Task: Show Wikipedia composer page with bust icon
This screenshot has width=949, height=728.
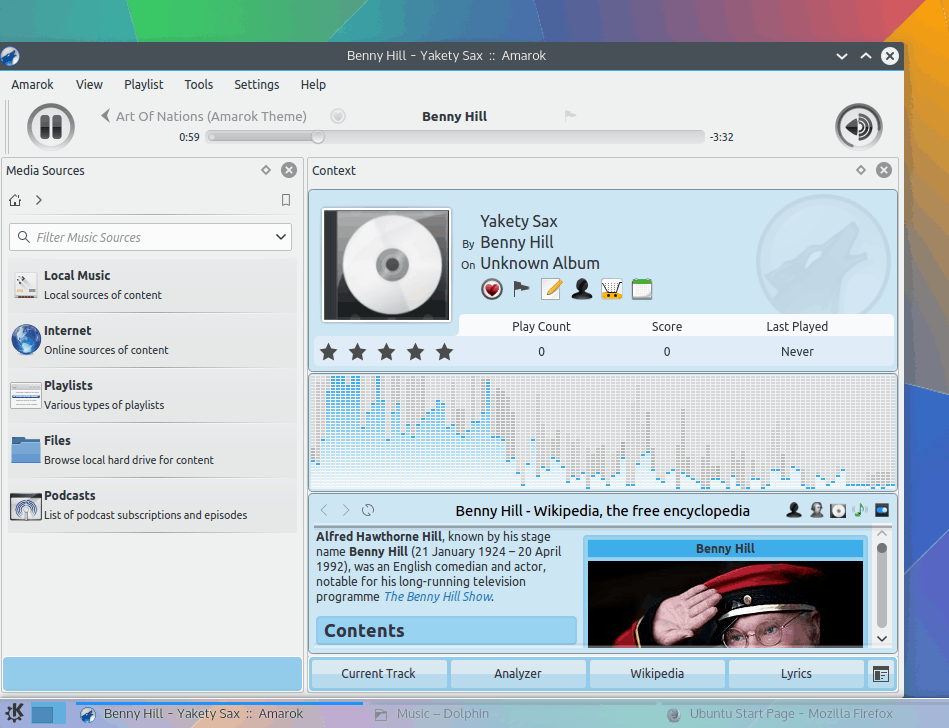Action: [816, 510]
